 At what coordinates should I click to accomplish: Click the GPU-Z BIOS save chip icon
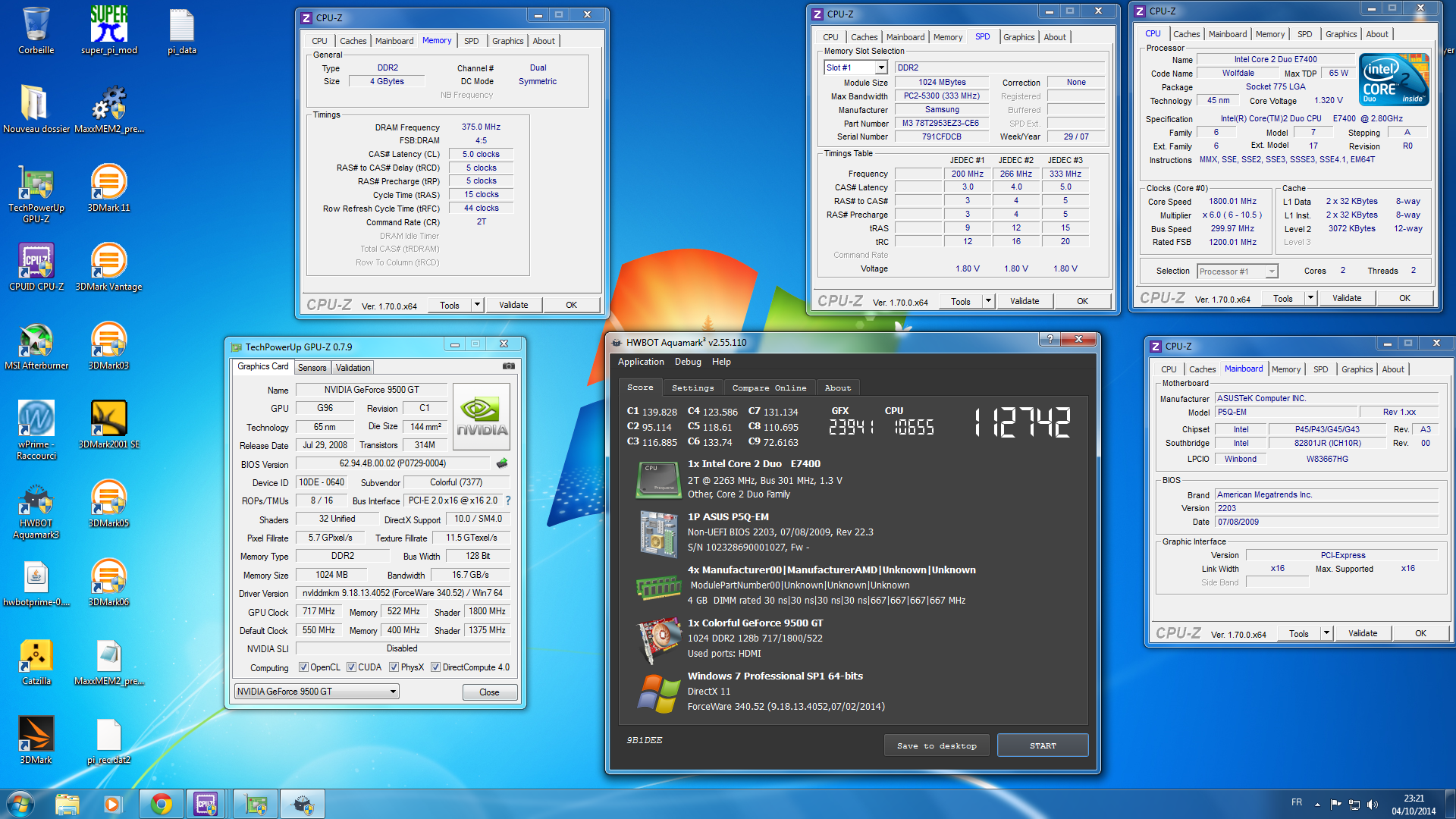[x=502, y=463]
